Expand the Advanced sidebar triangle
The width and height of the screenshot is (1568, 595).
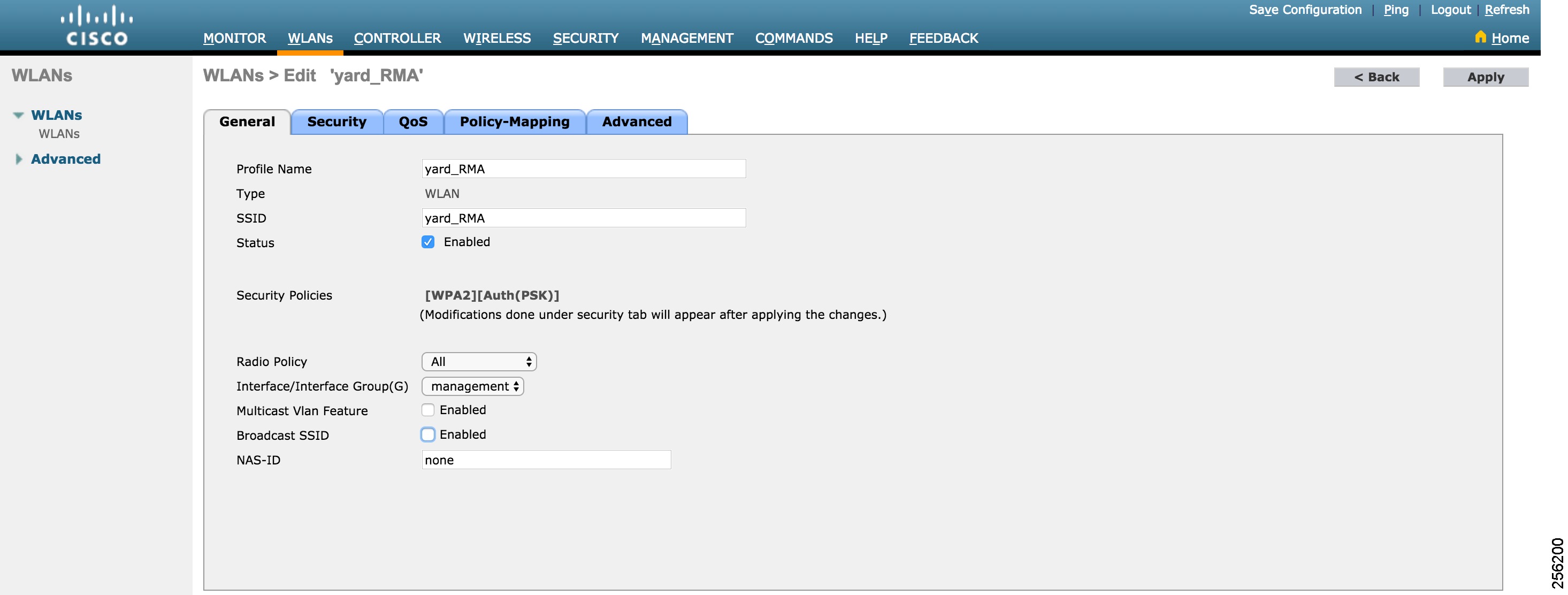click(19, 159)
